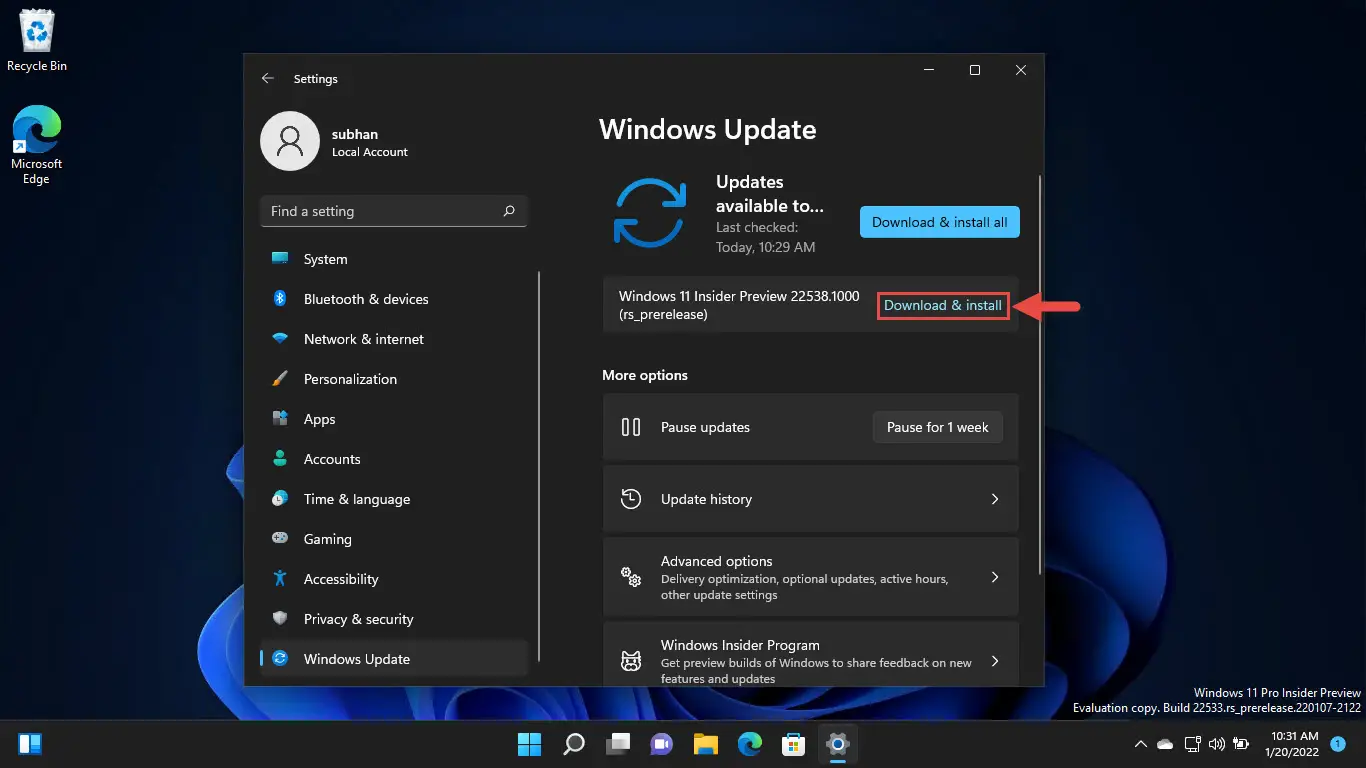The height and width of the screenshot is (768, 1366).
Task: Click Download & install for Insider Preview 22538
Action: tap(943, 305)
